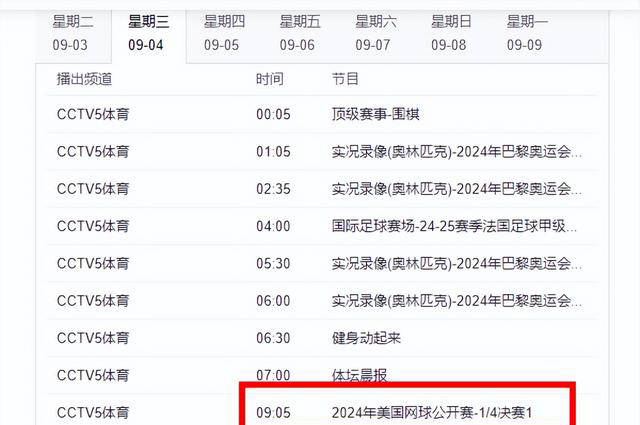This screenshot has height=425, width=640.
Task: Select the 04:00 time cell
Action: pyautogui.click(x=273, y=226)
